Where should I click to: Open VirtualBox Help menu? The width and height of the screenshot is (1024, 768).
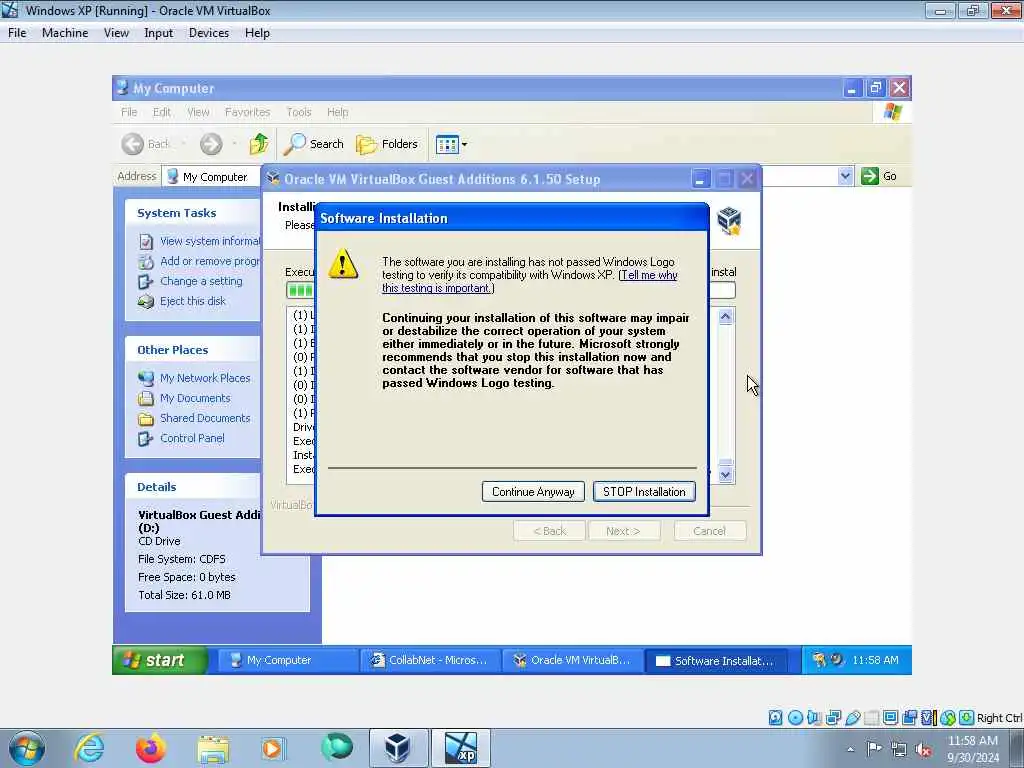[x=257, y=33]
